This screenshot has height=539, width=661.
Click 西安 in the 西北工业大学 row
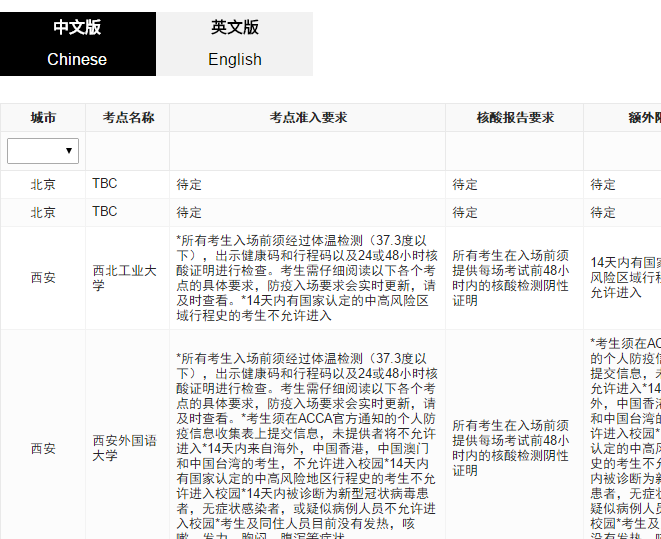pyautogui.click(x=43, y=278)
